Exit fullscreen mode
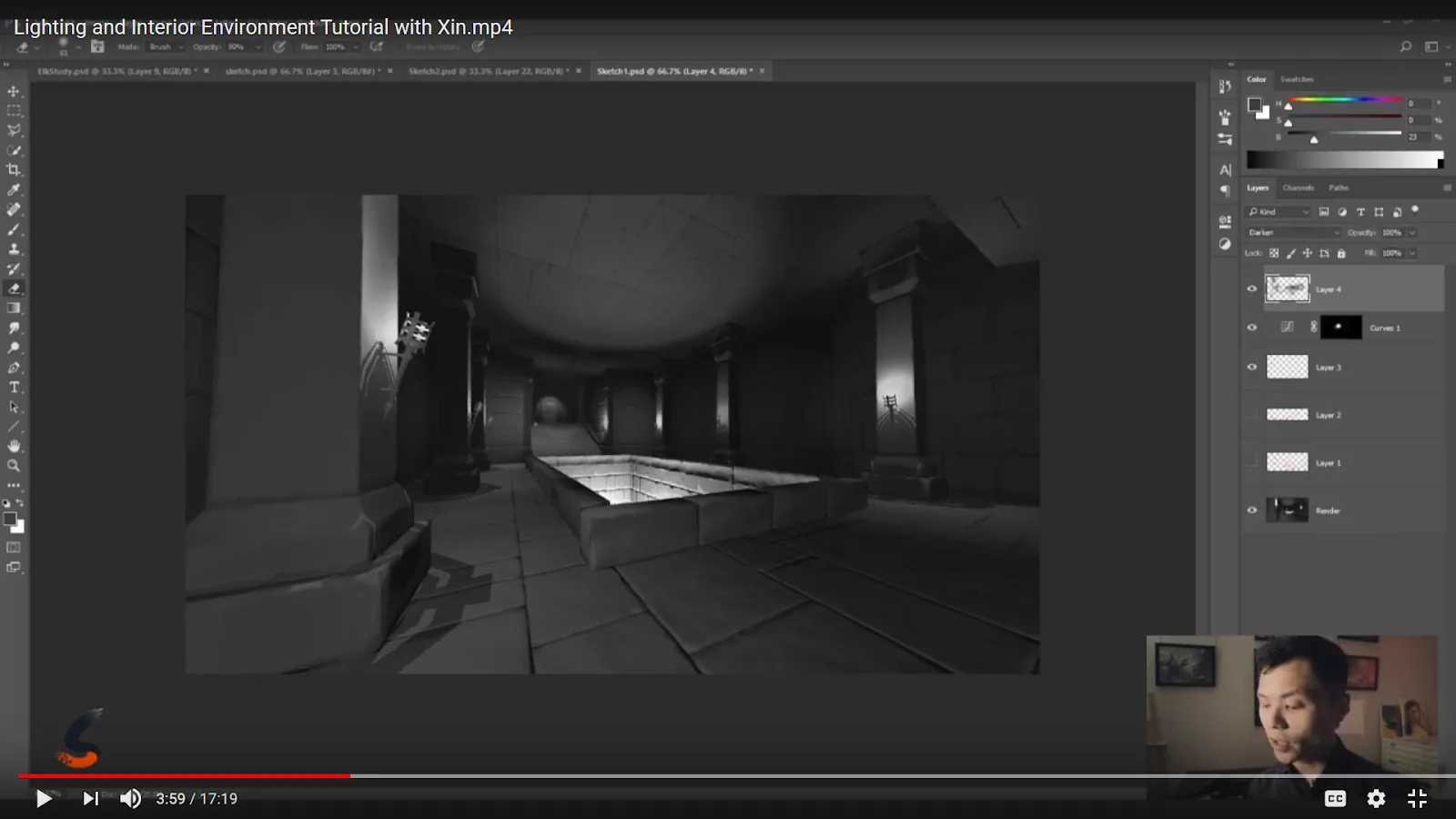The image size is (1456, 819). (1417, 799)
